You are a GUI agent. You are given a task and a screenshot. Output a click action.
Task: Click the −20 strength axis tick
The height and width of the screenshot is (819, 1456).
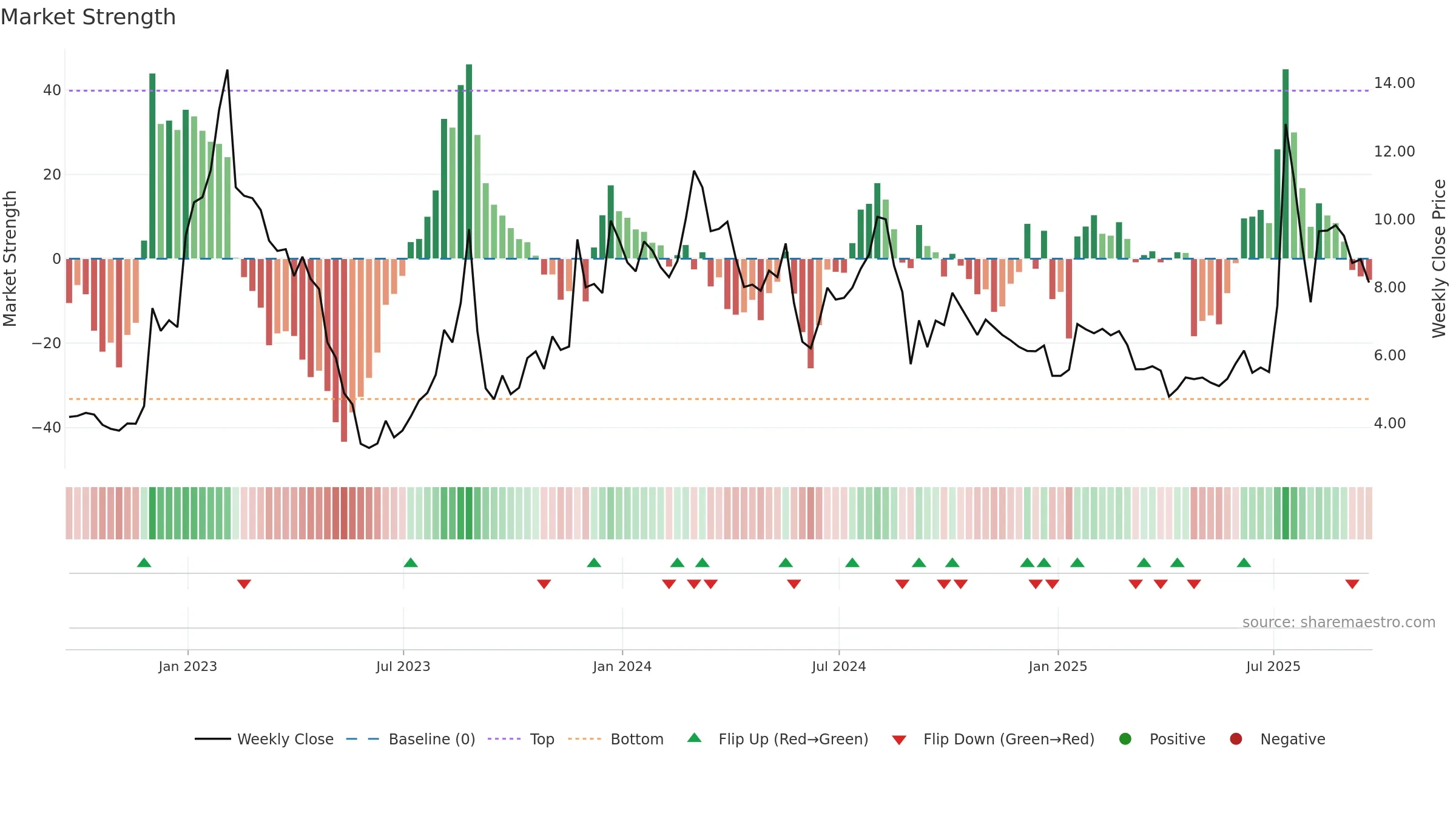47,343
